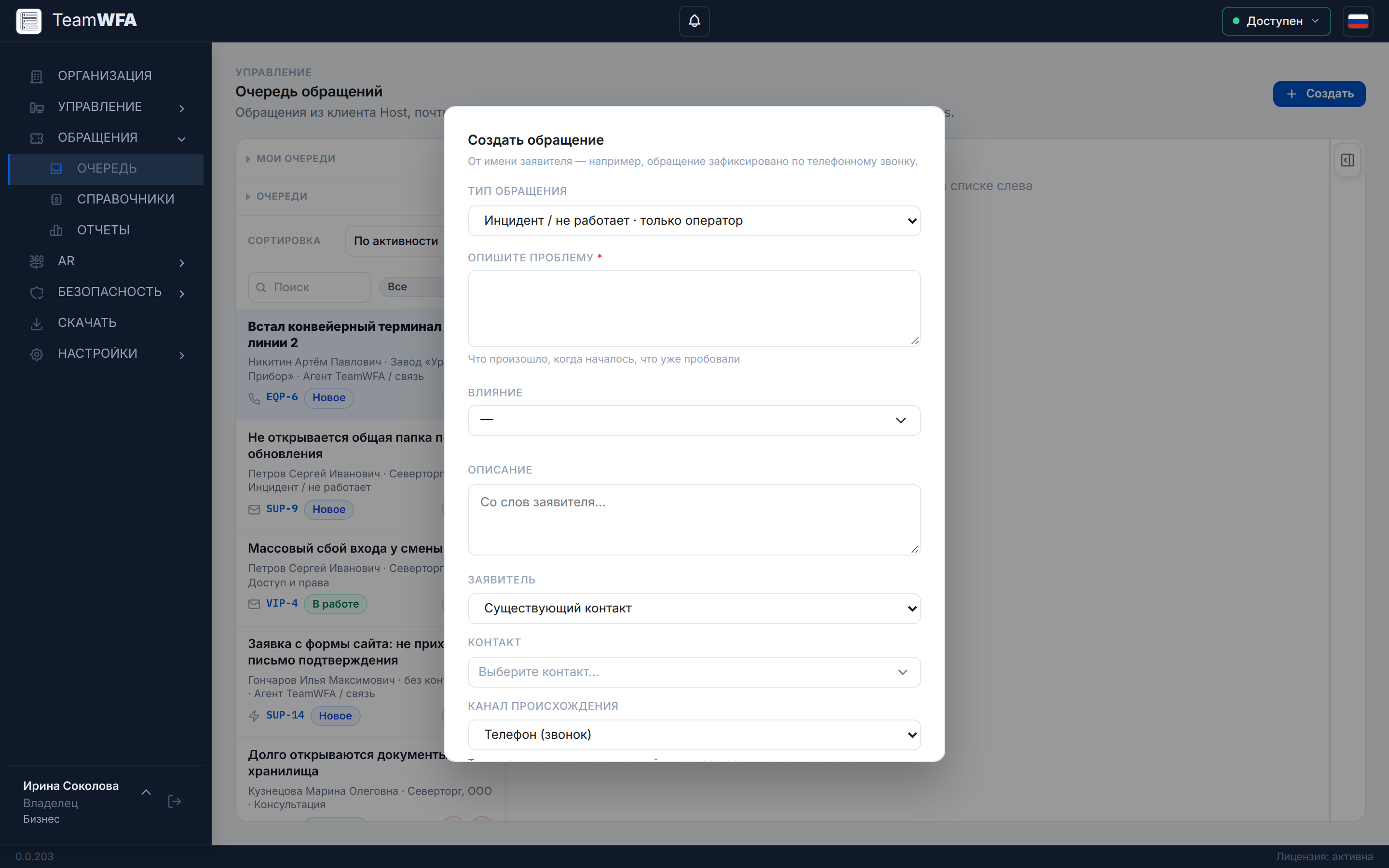This screenshot has width=1389, height=868.
Task: Open the SUP-14 ticket link
Action: (x=285, y=715)
